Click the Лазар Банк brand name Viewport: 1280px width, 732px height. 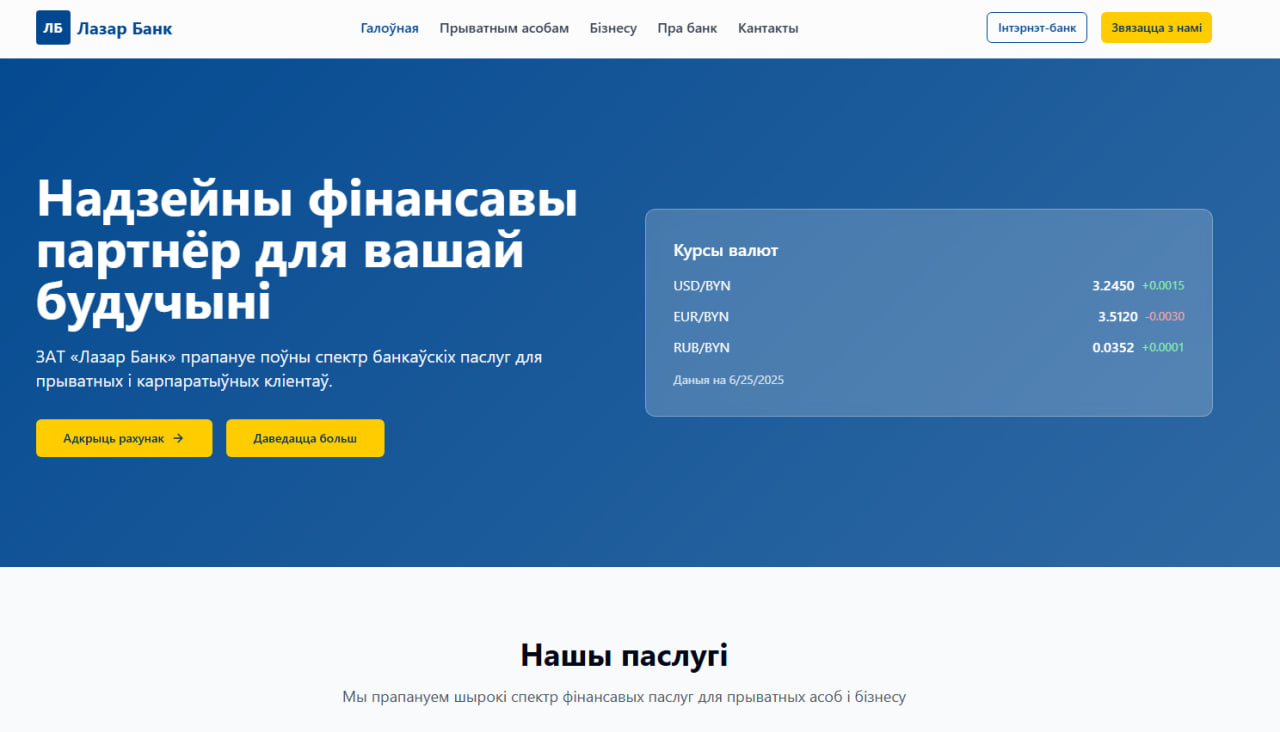pos(124,28)
